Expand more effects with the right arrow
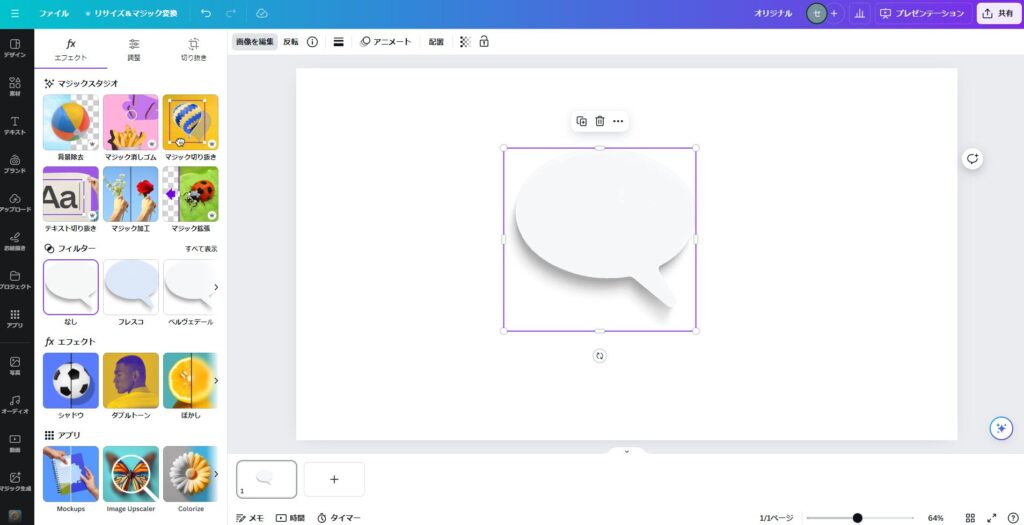 coord(216,380)
